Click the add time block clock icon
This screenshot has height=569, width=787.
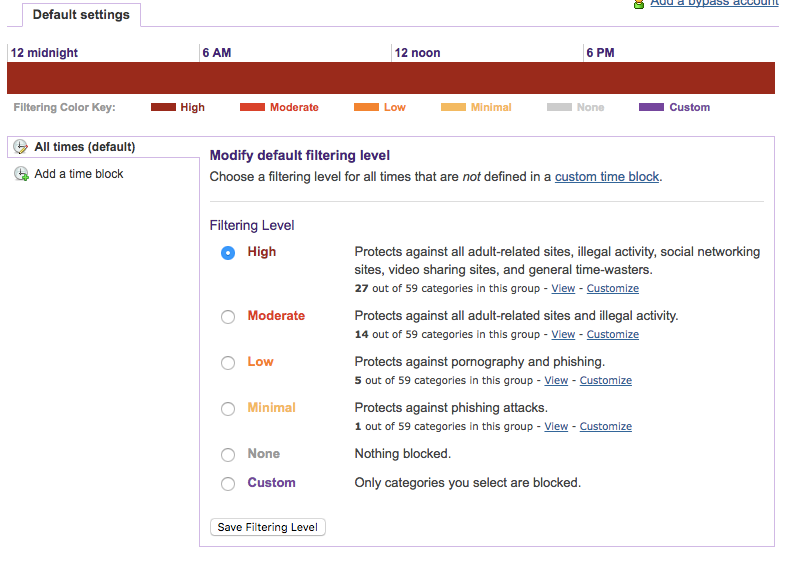pyautogui.click(x=21, y=174)
